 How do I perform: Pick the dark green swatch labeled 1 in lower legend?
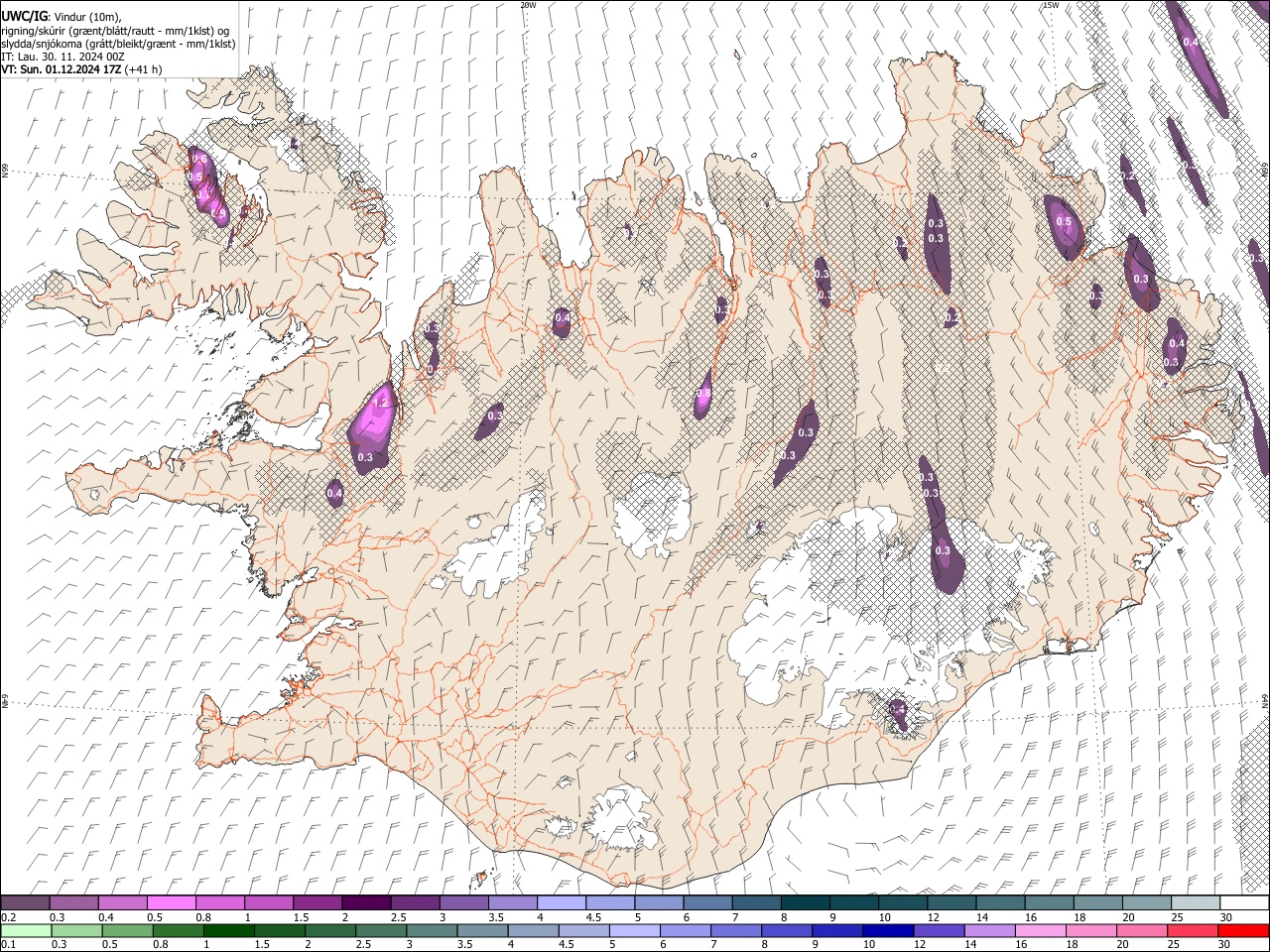point(228,931)
